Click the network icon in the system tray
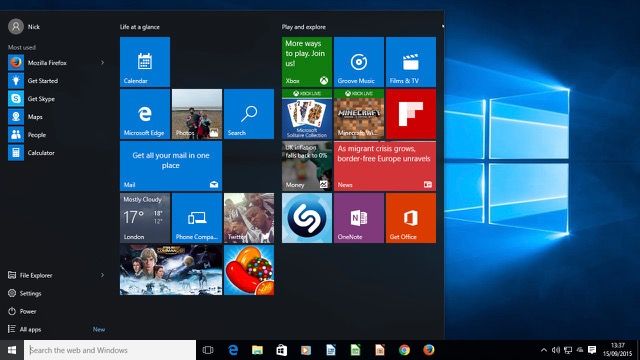 click(568, 350)
